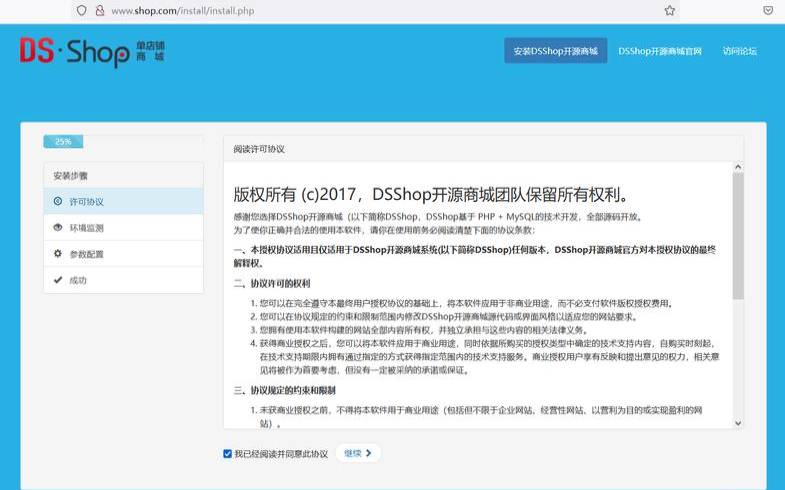Click the gear icon for 参数配置
Screen dimensions: 785x490
(x=58, y=253)
